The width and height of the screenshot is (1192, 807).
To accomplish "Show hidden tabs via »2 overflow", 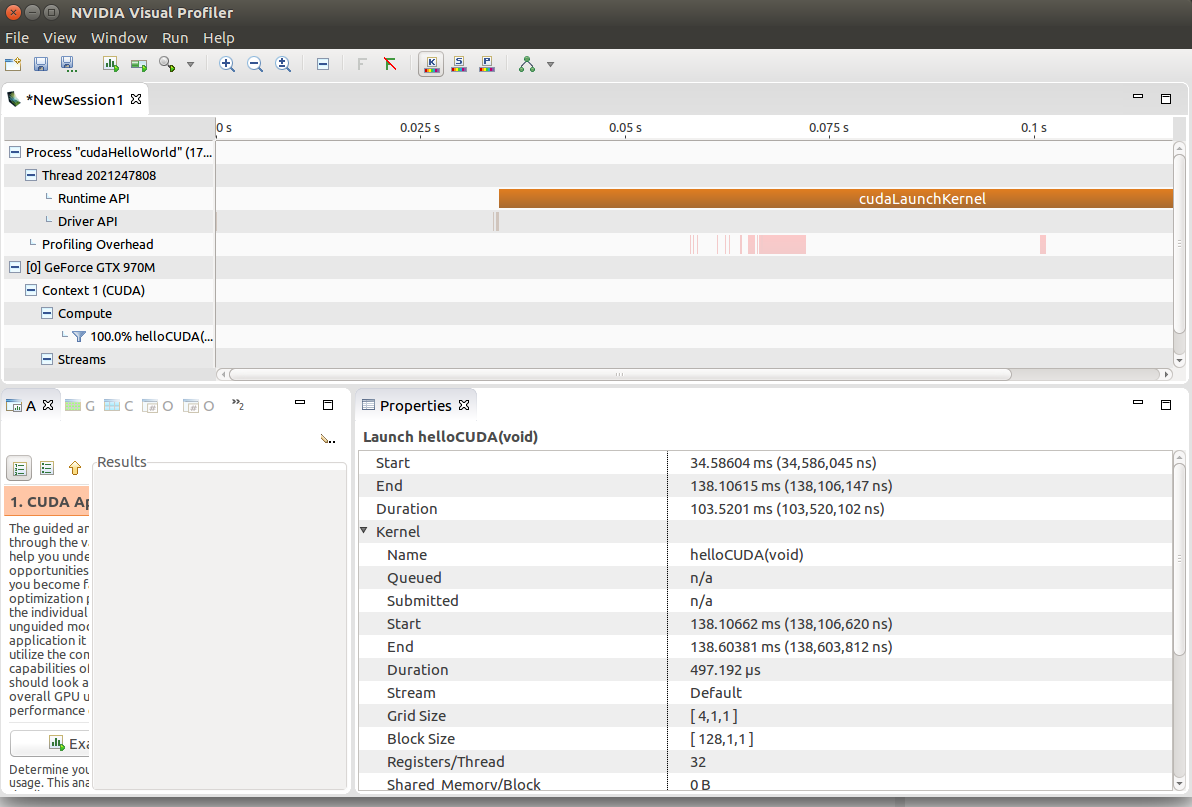I will pos(238,405).
